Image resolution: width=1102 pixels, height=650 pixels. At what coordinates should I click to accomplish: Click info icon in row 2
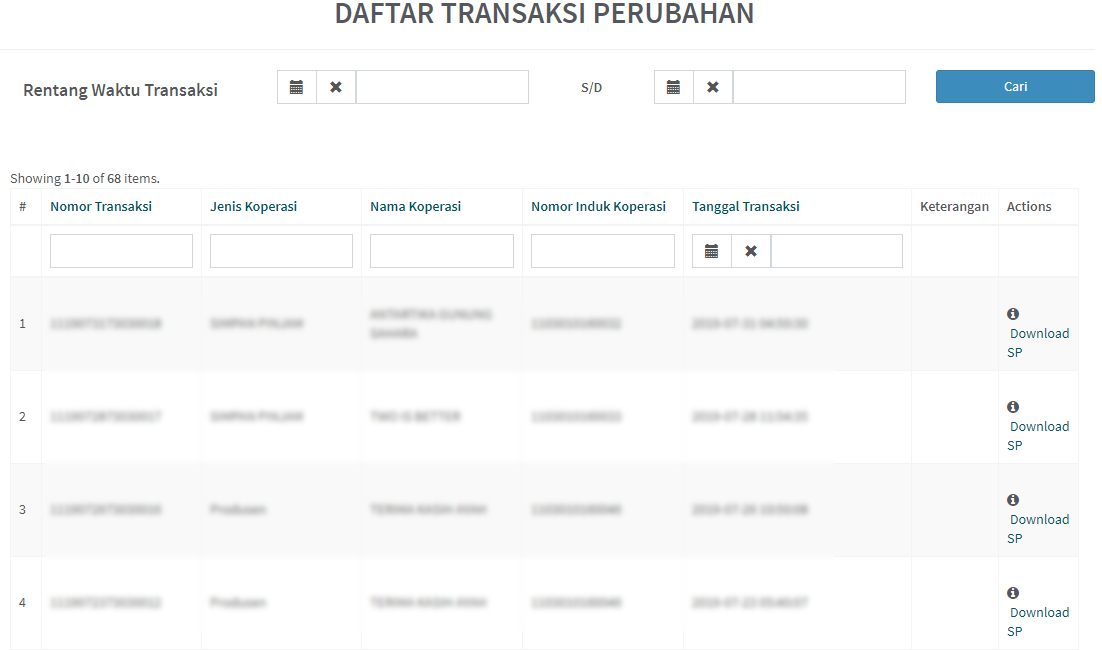click(x=1013, y=407)
